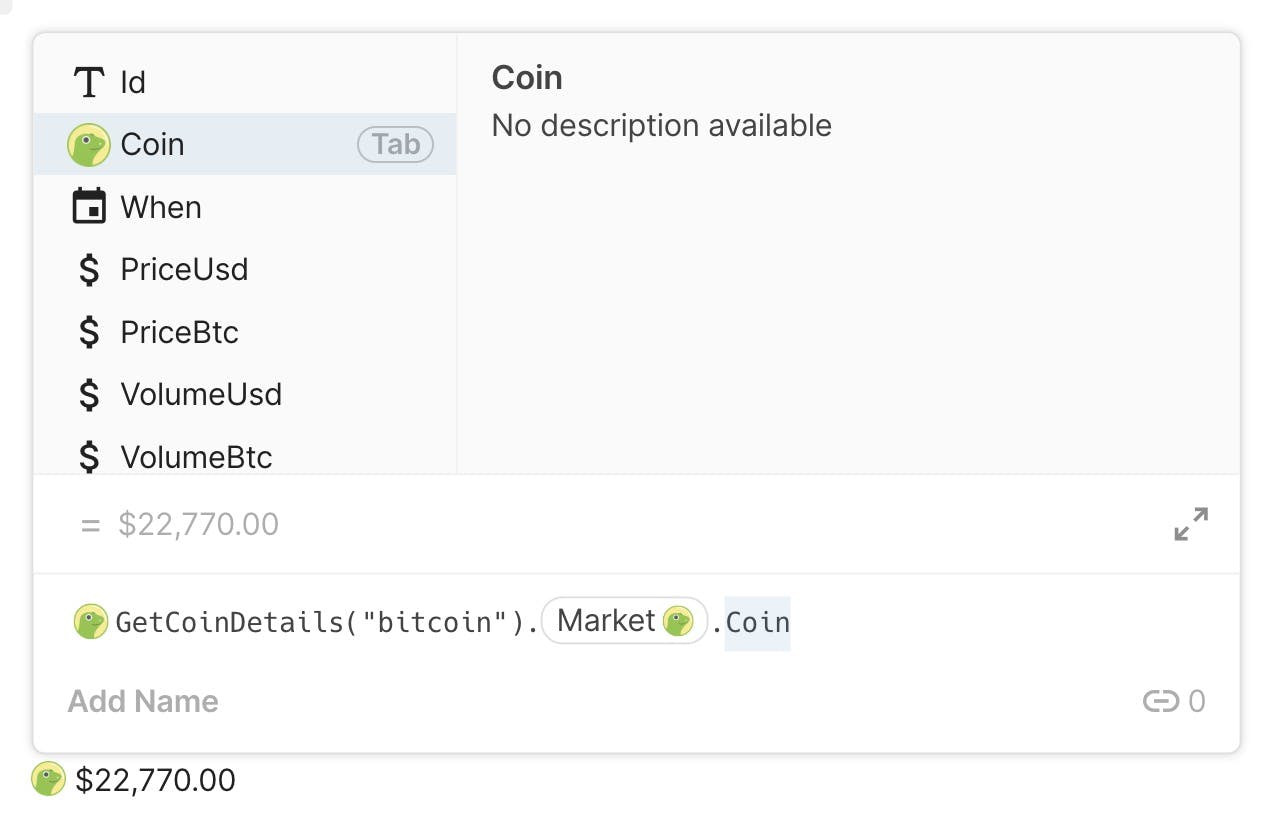Click the Add Name field

[x=143, y=702]
